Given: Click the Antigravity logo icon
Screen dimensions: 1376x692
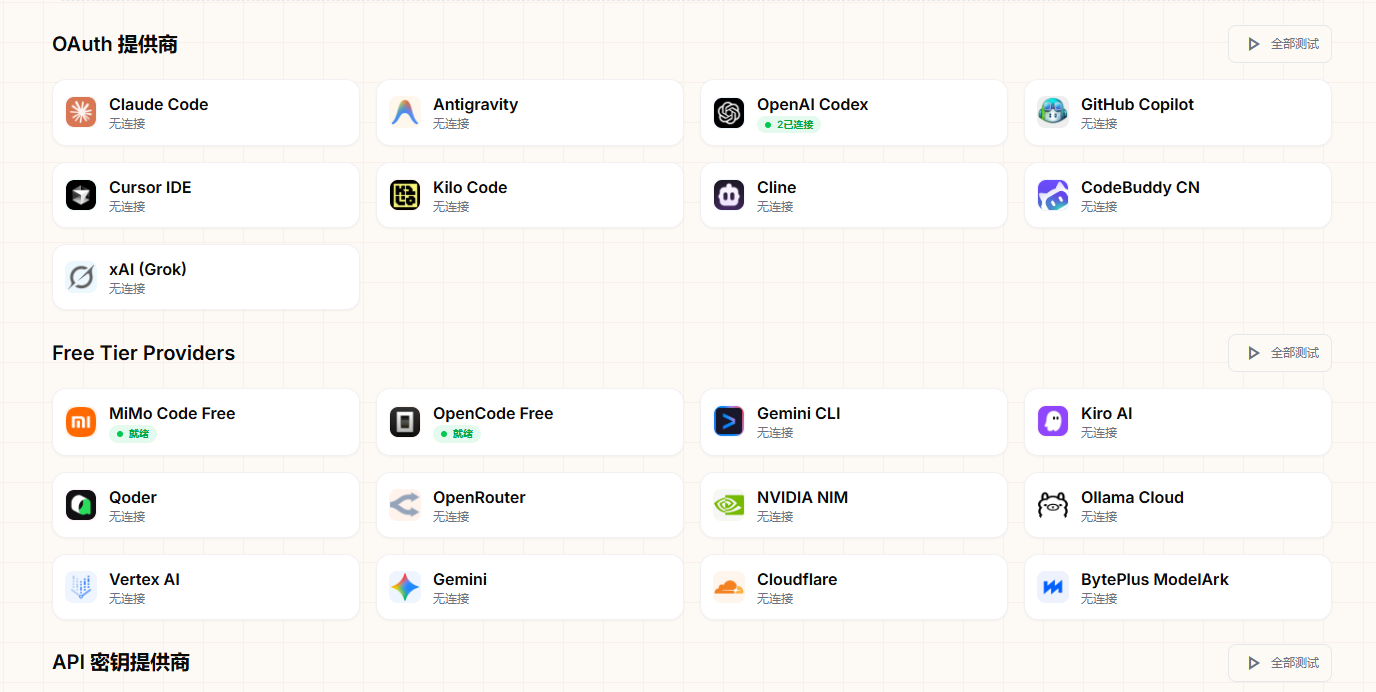Looking at the screenshot, I should (x=405, y=112).
